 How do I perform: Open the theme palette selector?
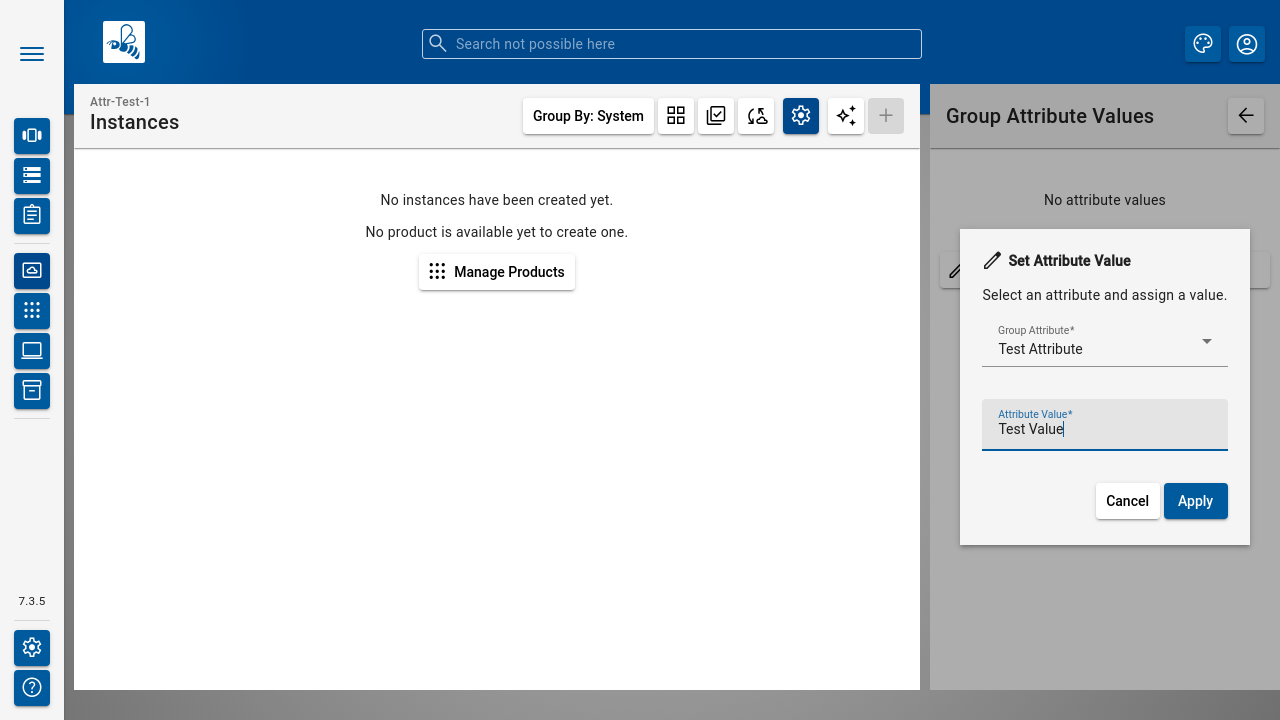pos(1203,44)
